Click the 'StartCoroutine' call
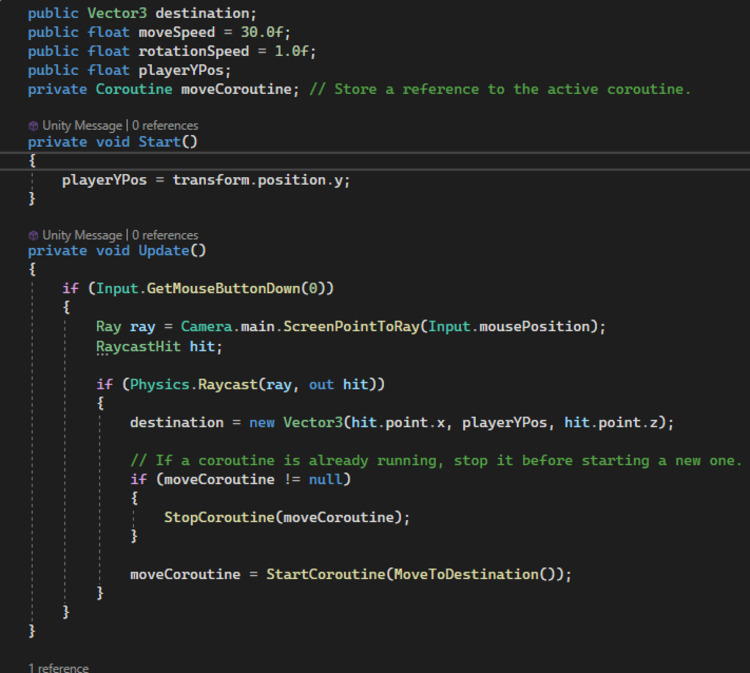 pos(325,574)
